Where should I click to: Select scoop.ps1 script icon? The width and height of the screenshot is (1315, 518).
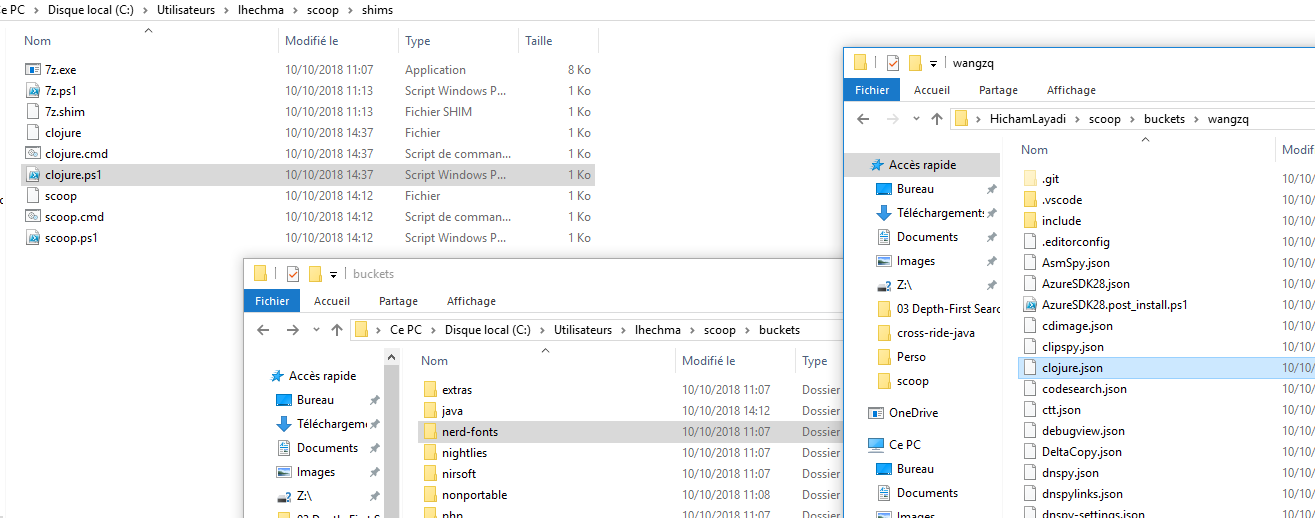(33, 238)
